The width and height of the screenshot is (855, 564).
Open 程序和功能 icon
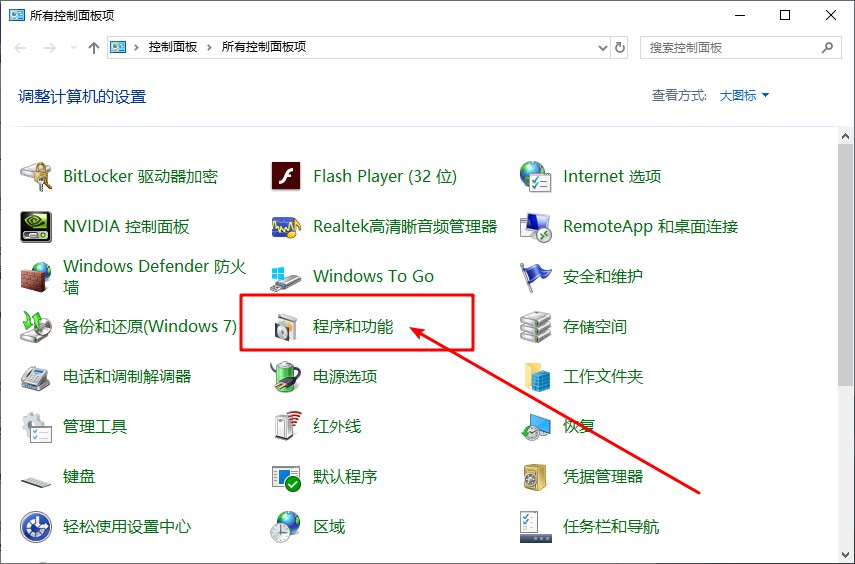[x=286, y=327]
